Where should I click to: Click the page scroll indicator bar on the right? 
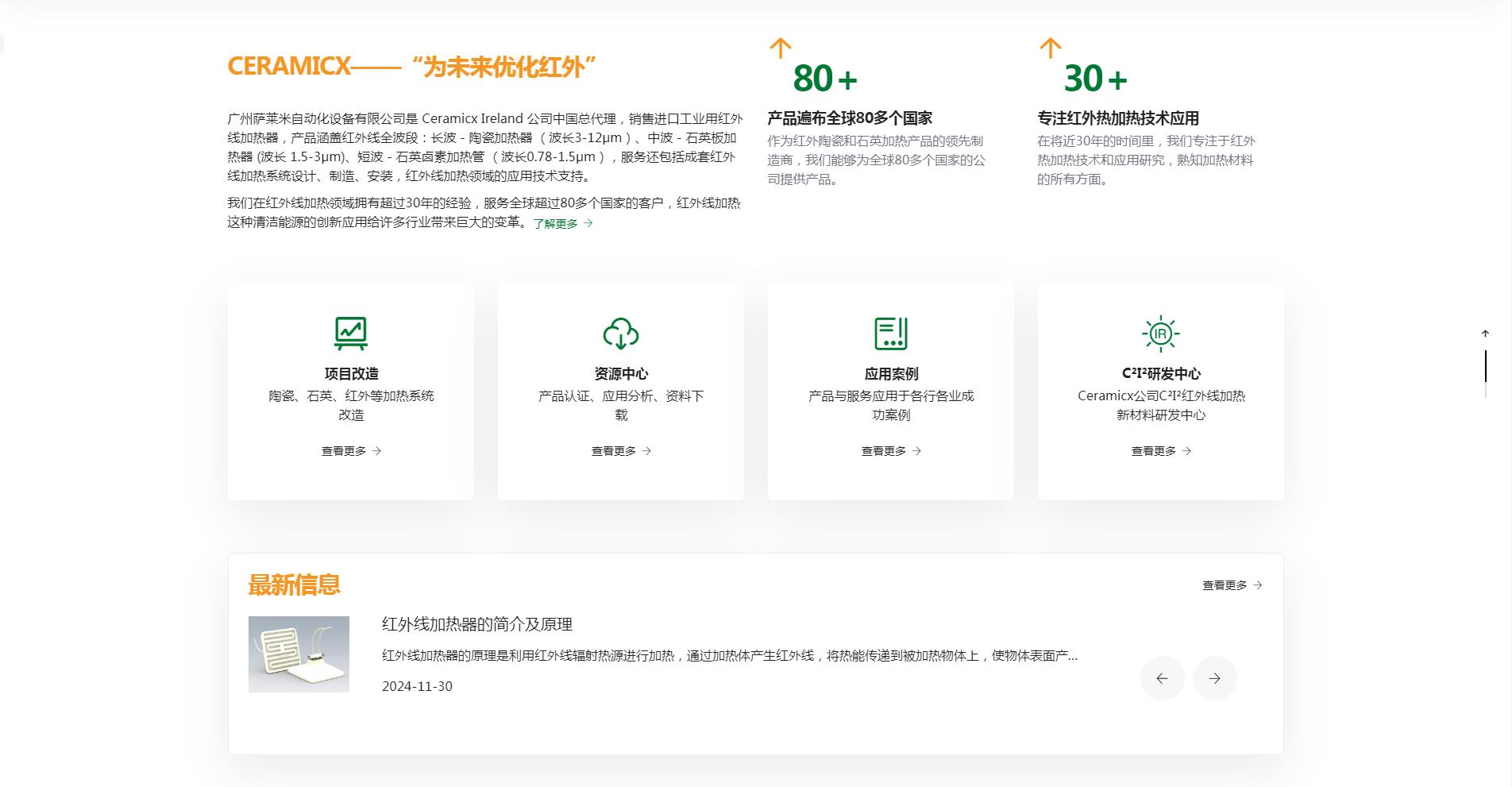coord(1485,373)
